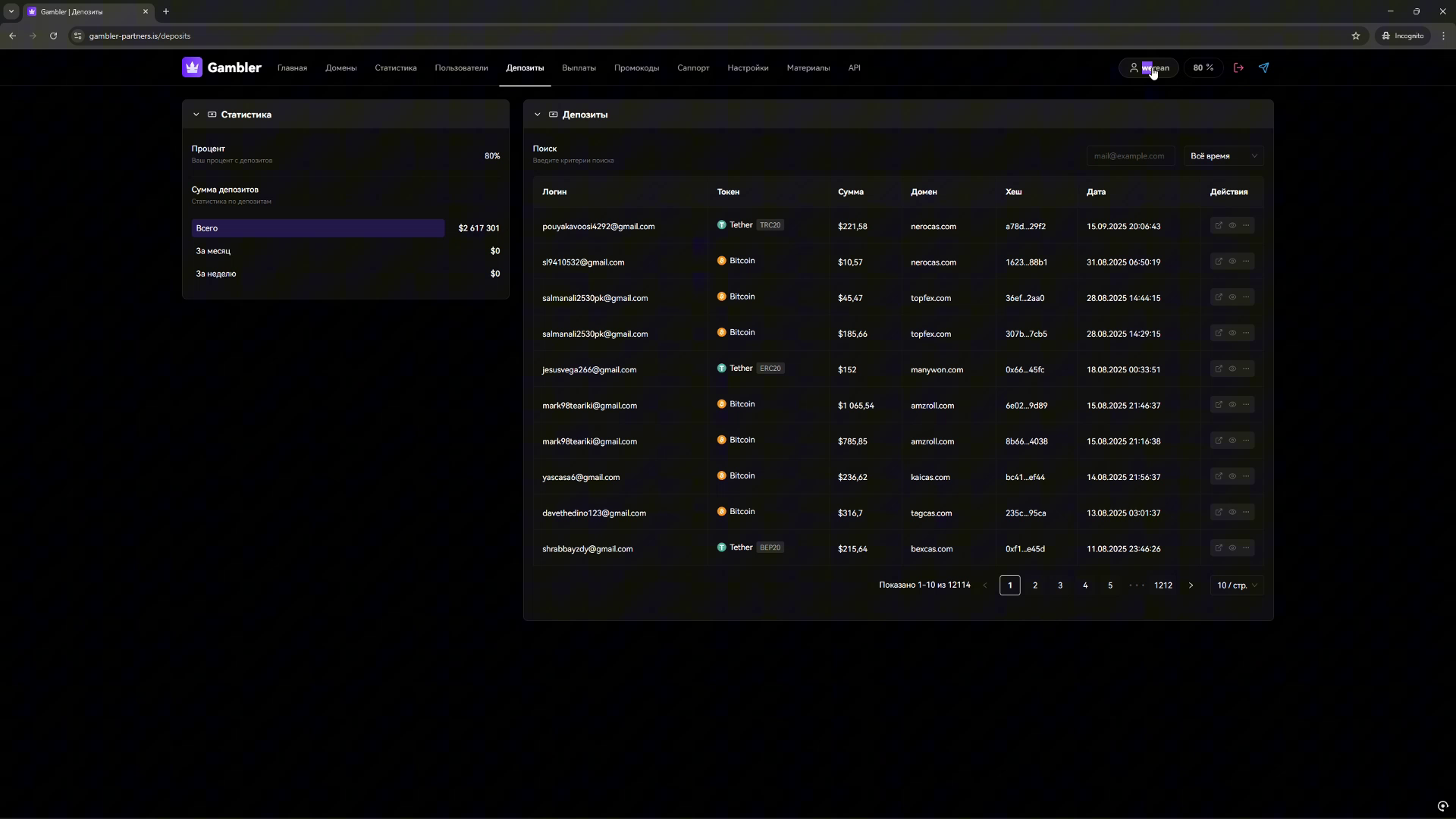Click the Gambler crown logo
The image size is (1456, 819).
coord(192,67)
